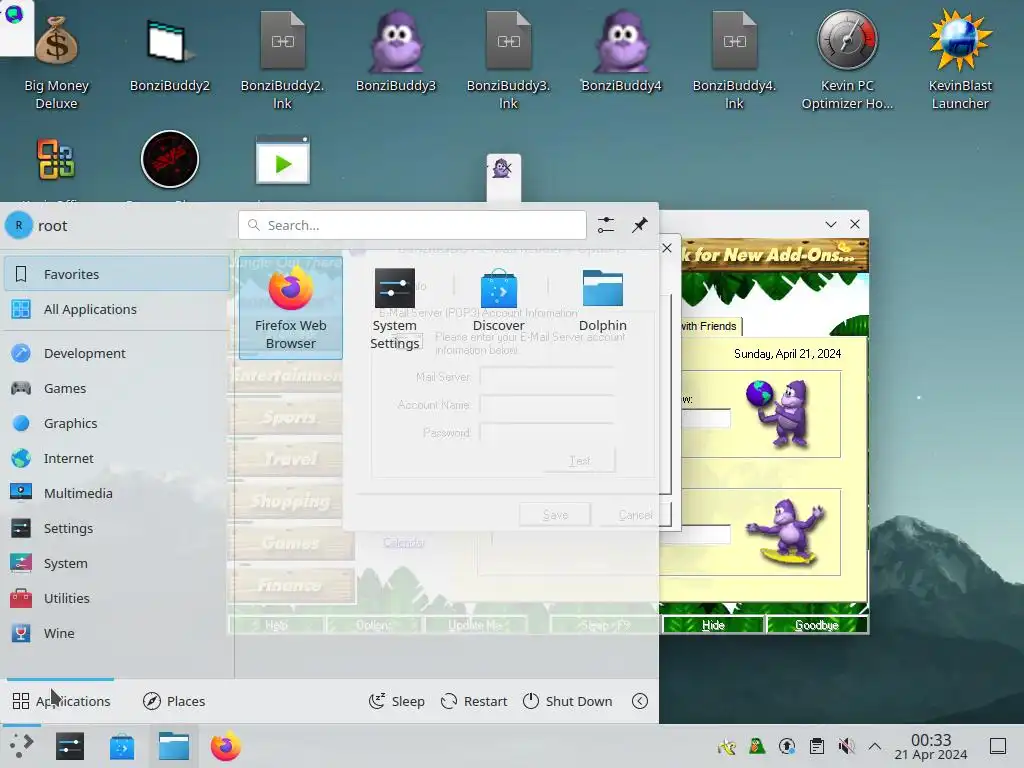Expand hidden system tray icons
1024x768 pixels.
point(875,746)
